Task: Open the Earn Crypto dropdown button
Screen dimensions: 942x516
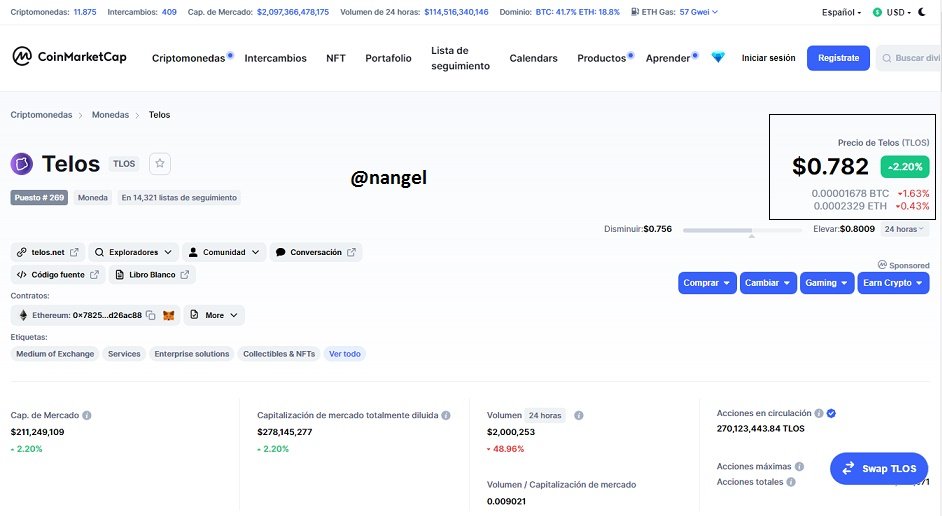Action: 893,283
